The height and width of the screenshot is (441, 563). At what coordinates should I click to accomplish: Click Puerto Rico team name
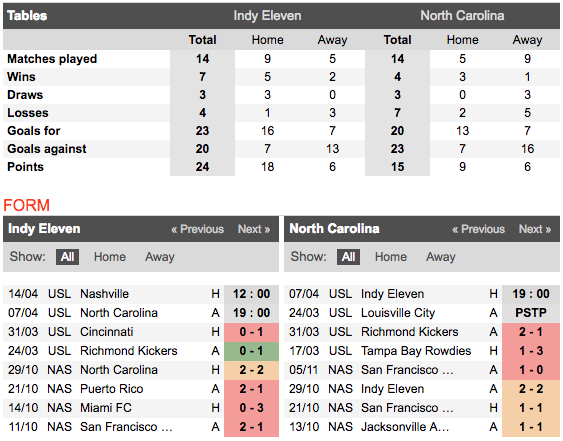pyautogui.click(x=112, y=389)
